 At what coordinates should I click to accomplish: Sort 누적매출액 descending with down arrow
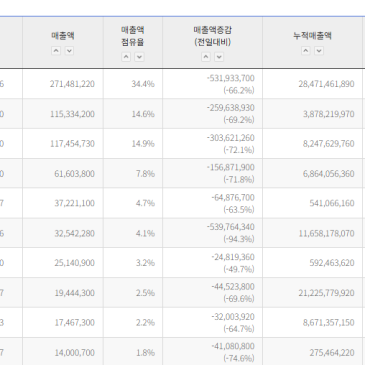pos(319,51)
